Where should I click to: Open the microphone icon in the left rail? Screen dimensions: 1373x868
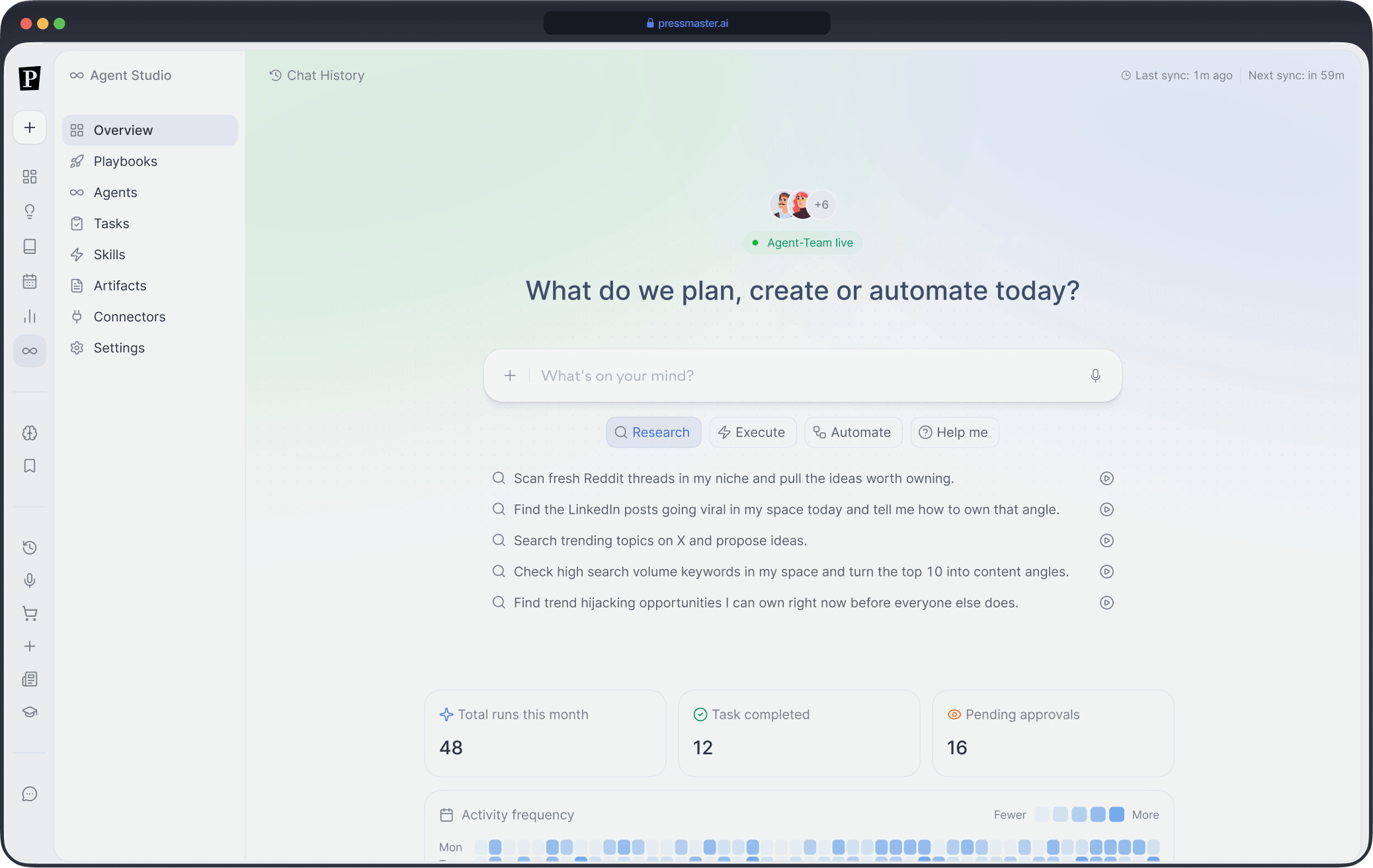pos(30,580)
